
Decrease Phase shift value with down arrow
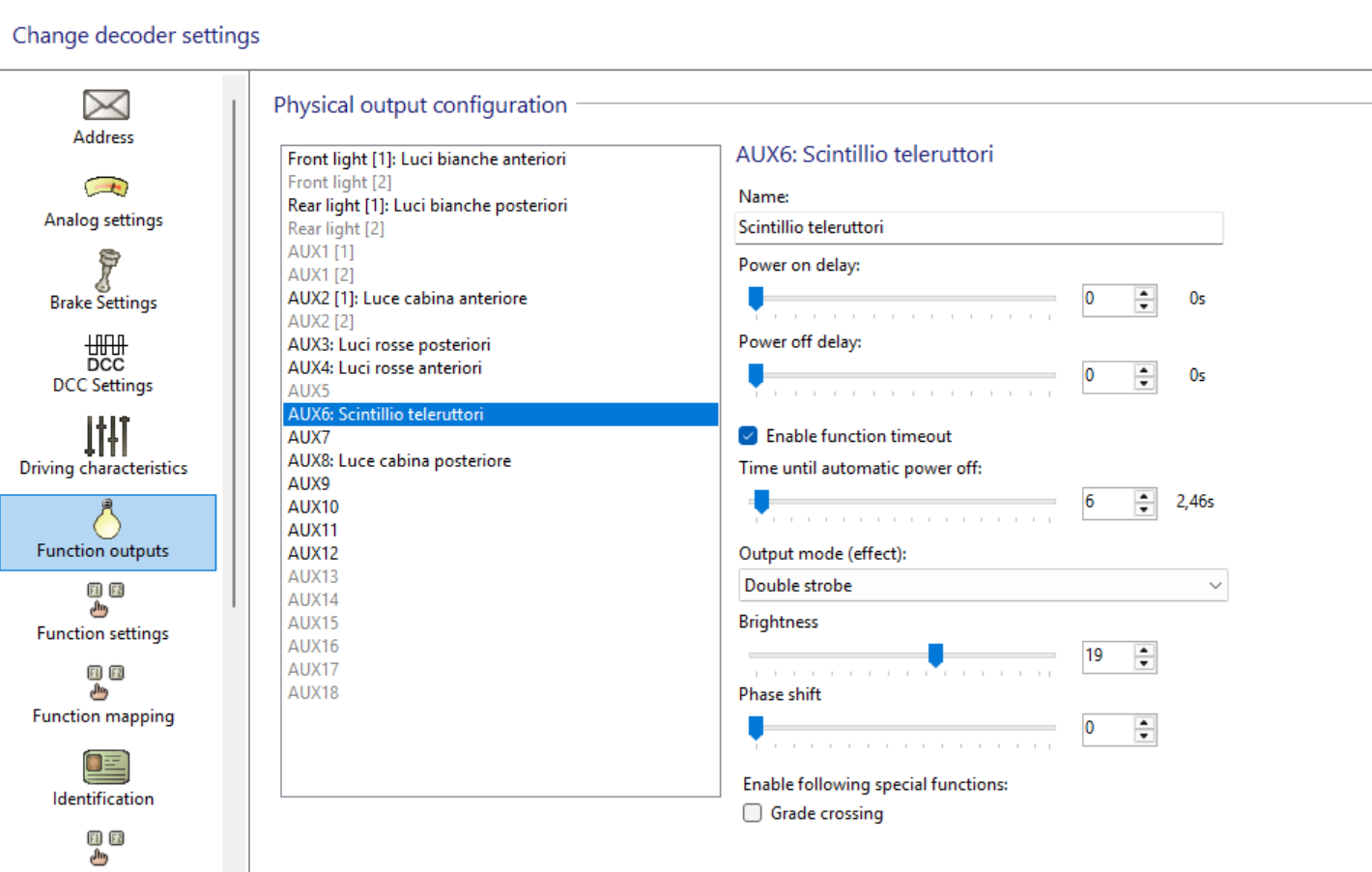(x=1144, y=737)
